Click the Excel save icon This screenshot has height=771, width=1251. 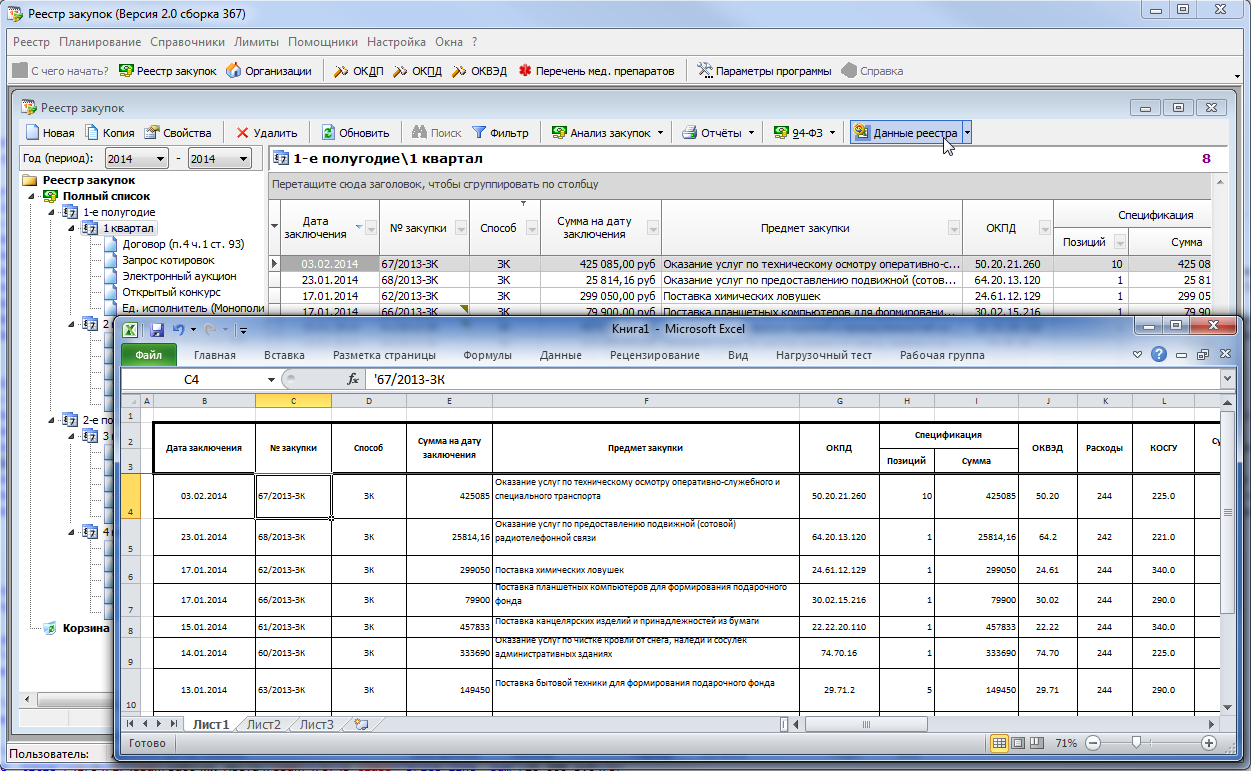(157, 329)
